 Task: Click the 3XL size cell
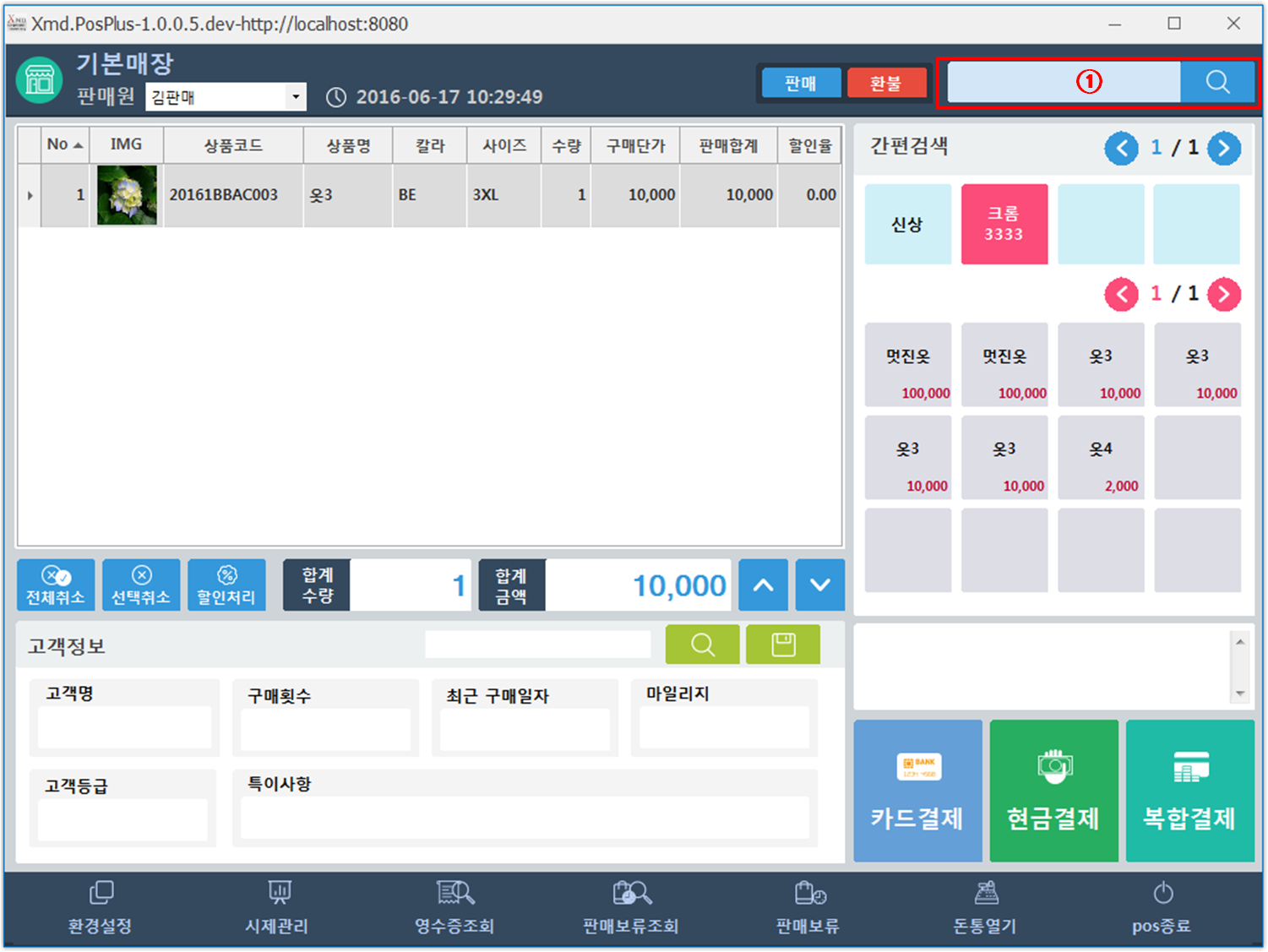point(503,195)
